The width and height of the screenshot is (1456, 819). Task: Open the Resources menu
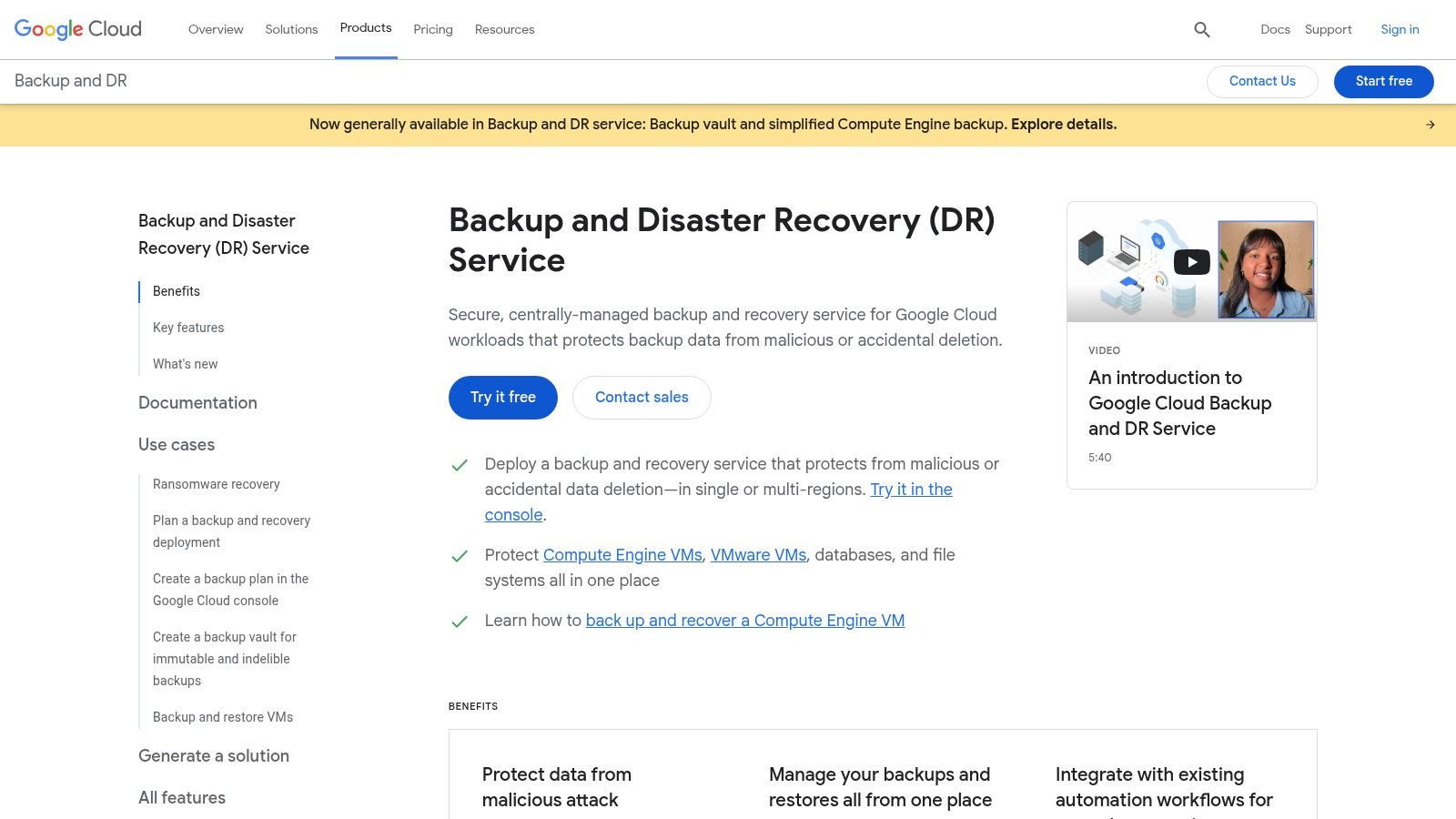(x=504, y=29)
